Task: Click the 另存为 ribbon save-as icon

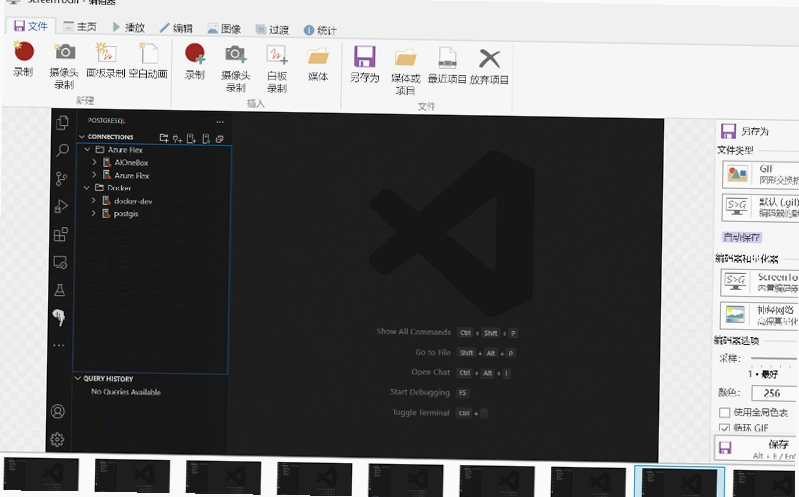Action: (364, 64)
